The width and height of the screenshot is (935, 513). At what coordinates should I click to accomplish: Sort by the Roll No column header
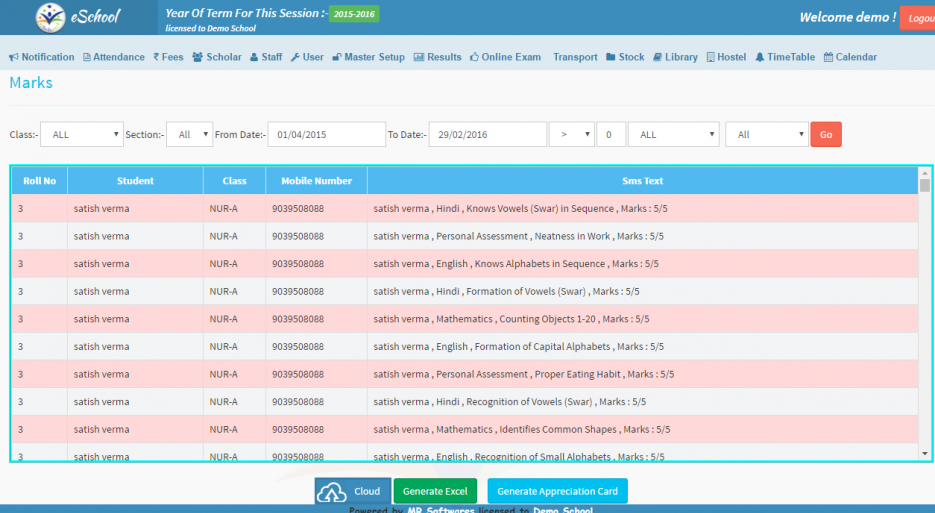39,181
